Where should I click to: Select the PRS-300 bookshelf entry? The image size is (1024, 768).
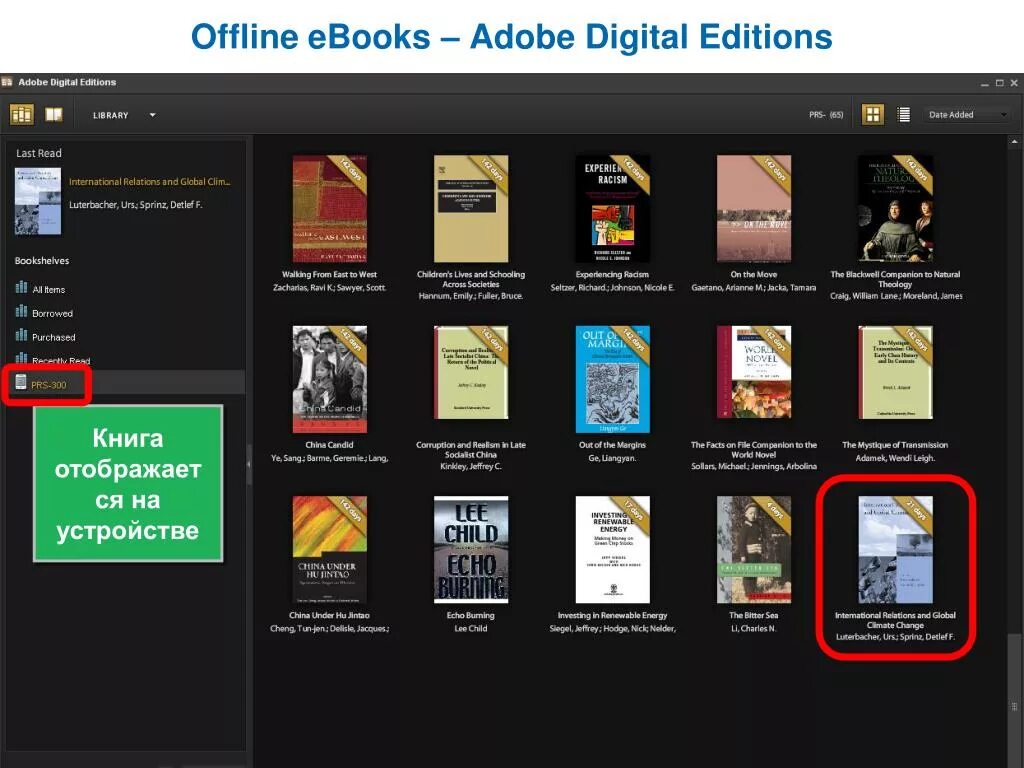click(x=48, y=384)
